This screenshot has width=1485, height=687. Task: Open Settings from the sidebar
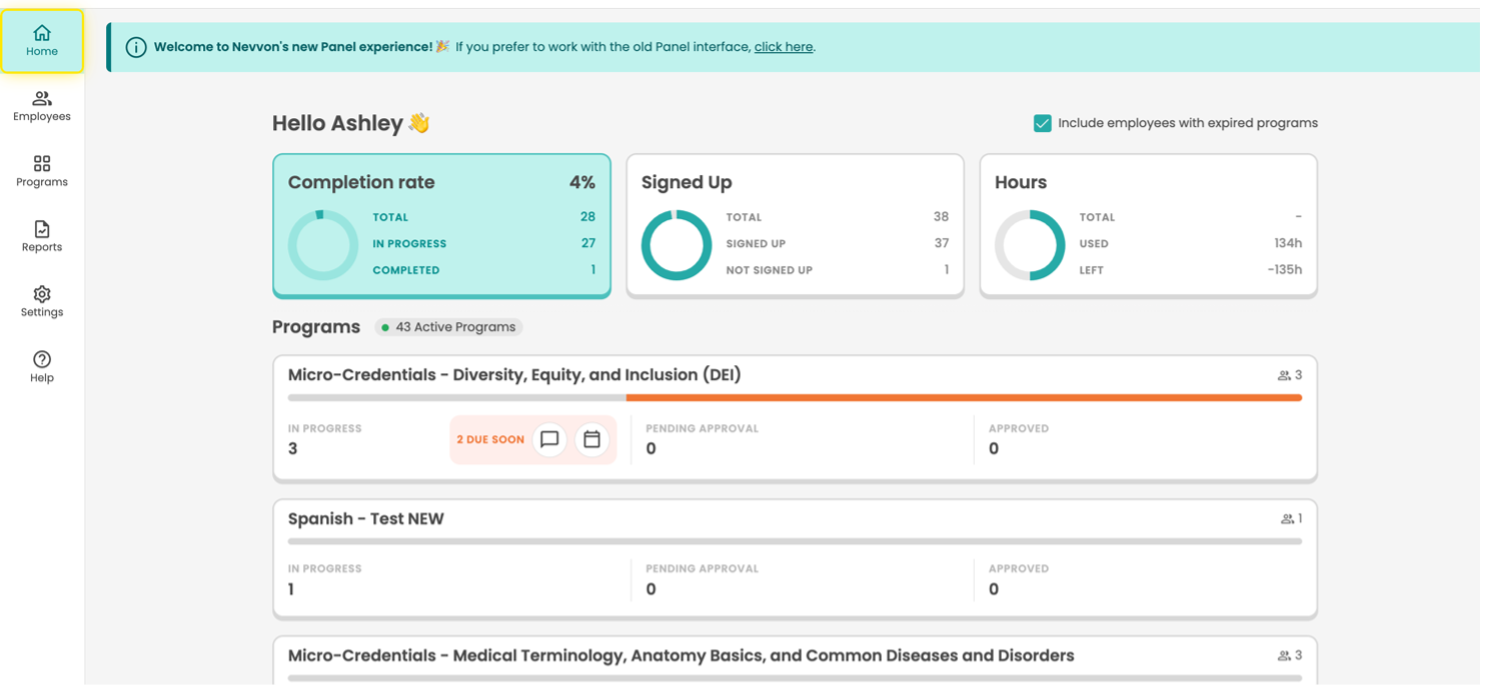[41, 301]
